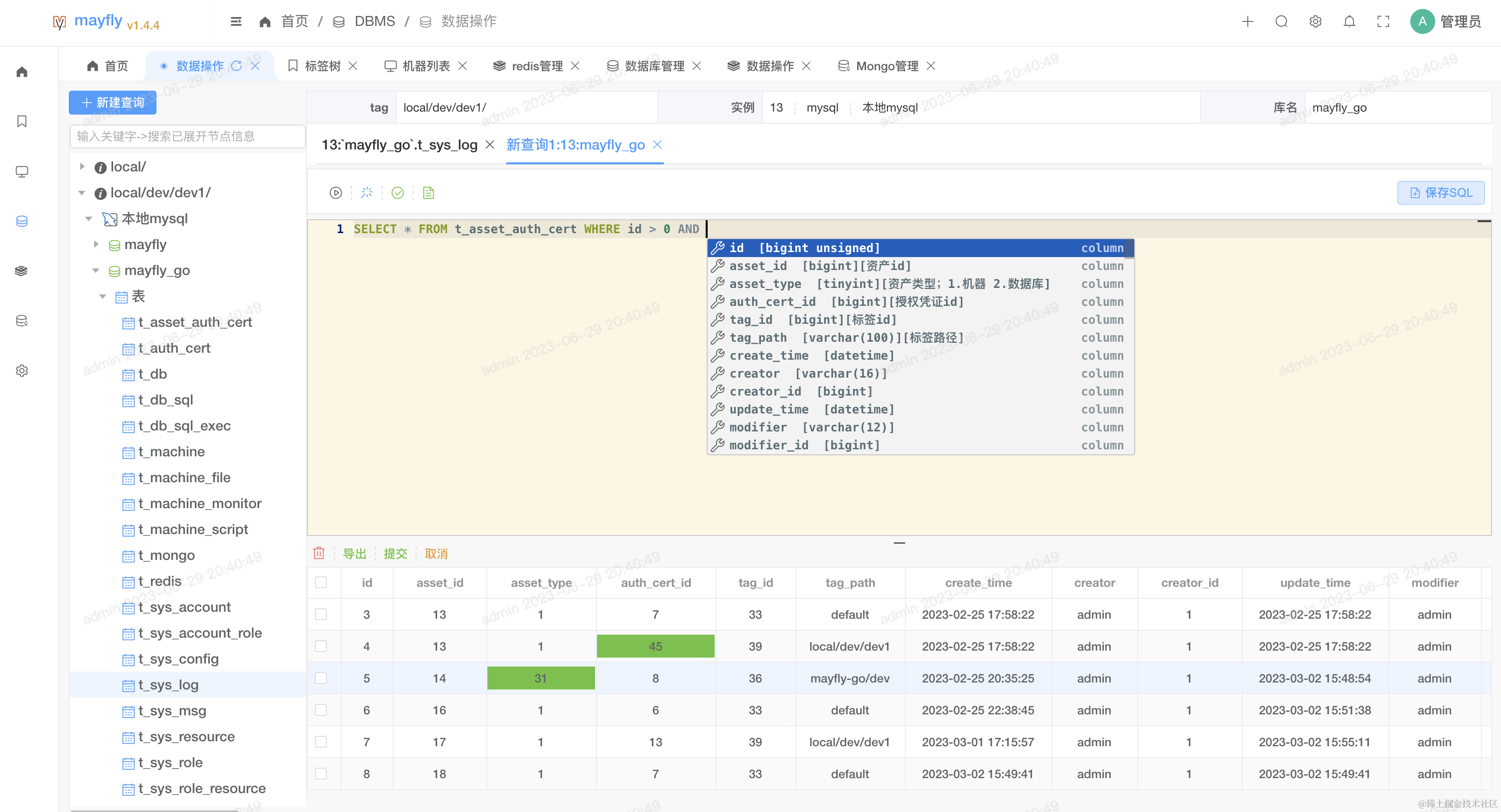Check the row checkbox for id 8
This screenshot has height=812, width=1501.
[321, 774]
